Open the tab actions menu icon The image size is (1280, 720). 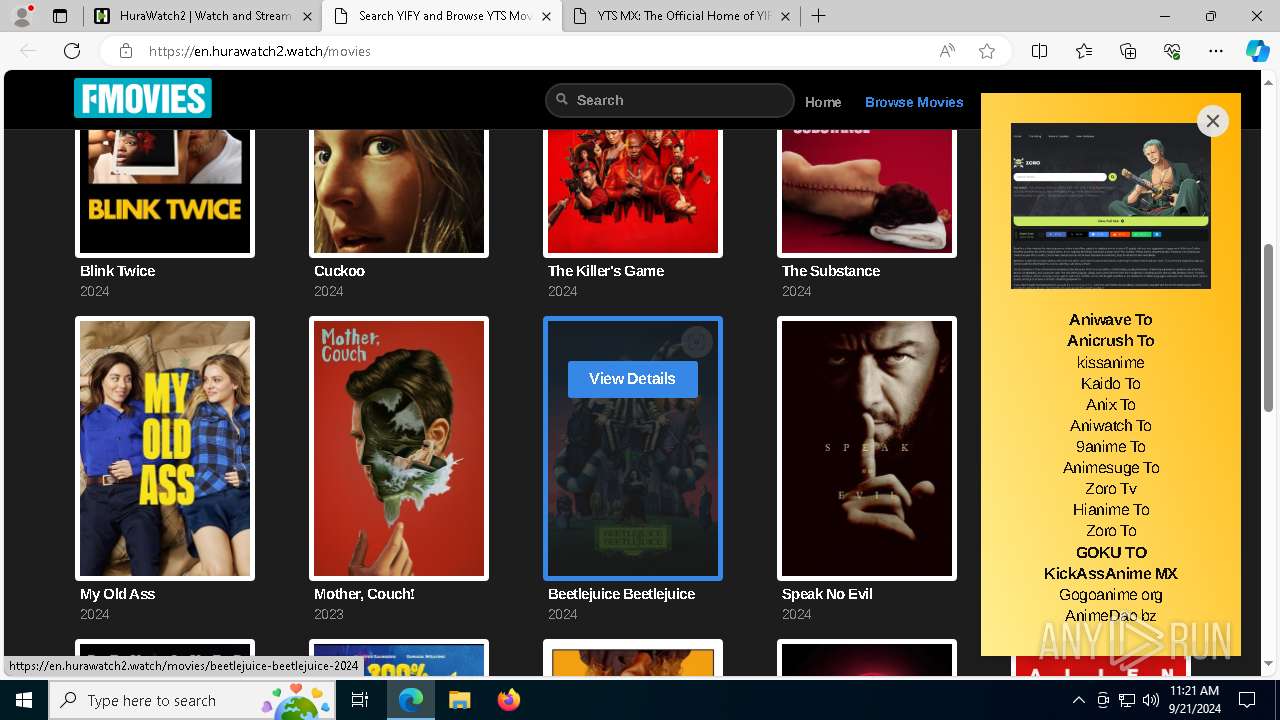click(60, 16)
